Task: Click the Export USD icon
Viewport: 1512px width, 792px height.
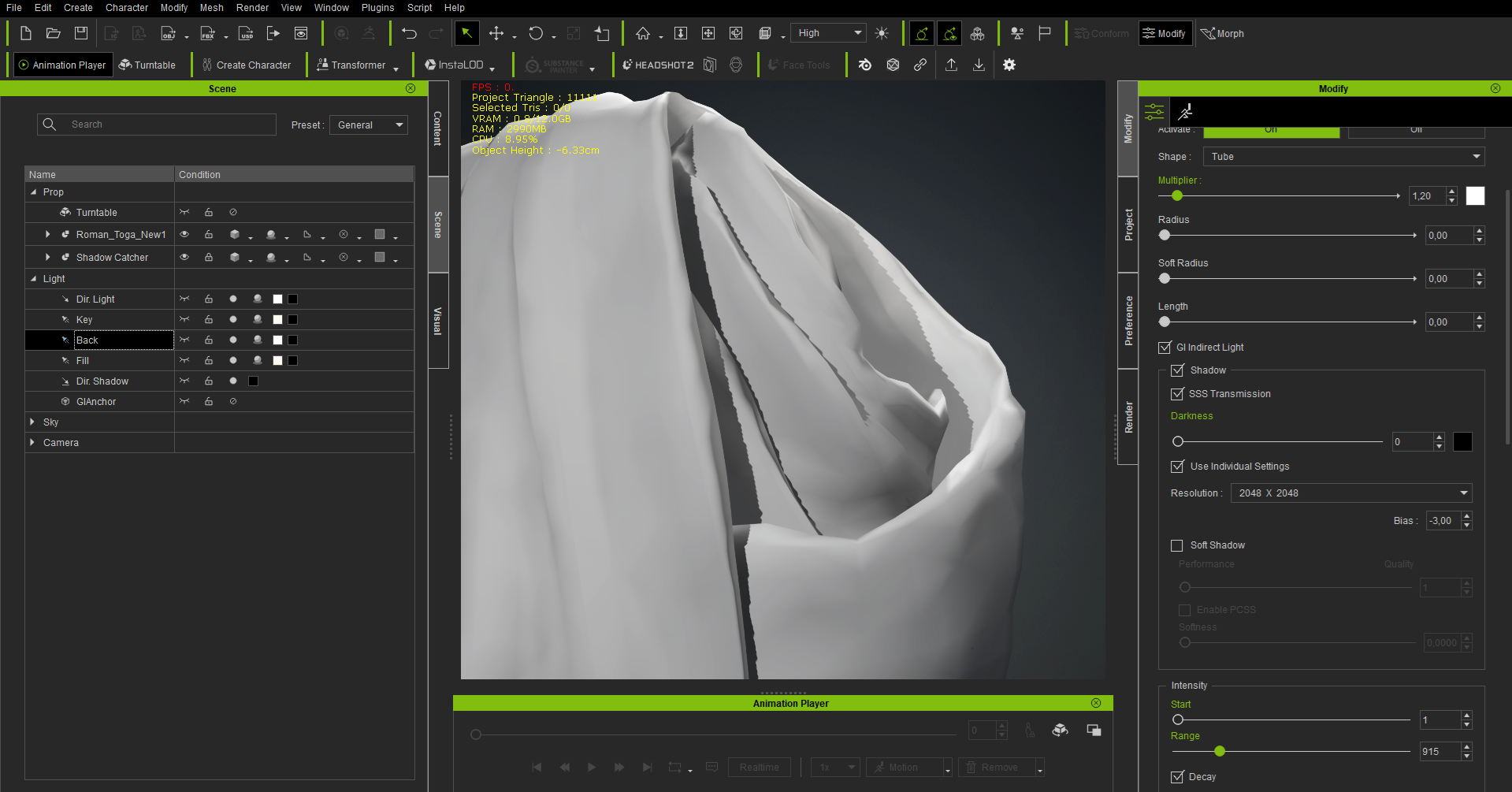Action: pyautogui.click(x=247, y=33)
